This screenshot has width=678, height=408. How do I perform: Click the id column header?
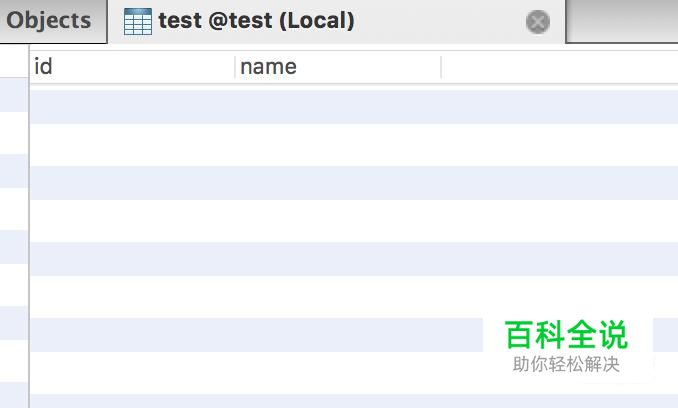(130, 67)
